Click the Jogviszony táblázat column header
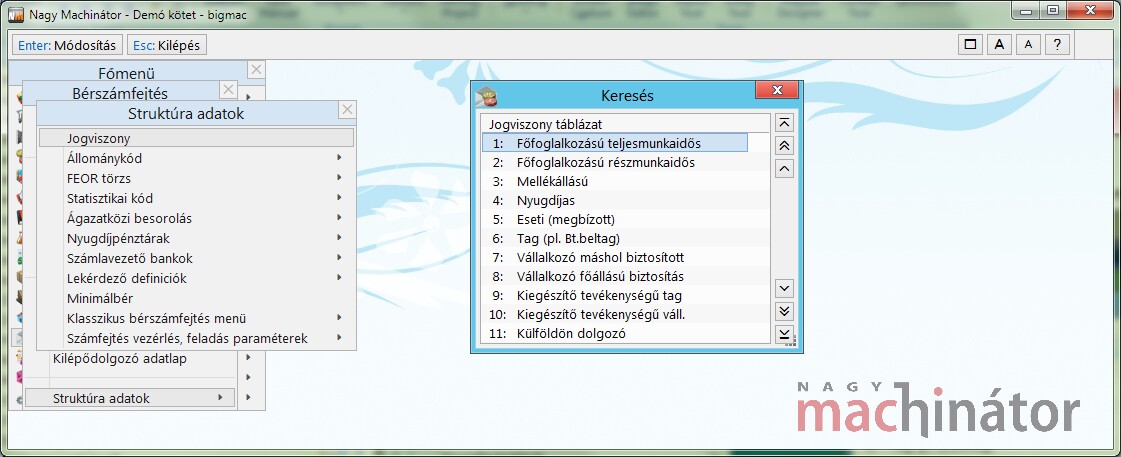The height and width of the screenshot is (457, 1121). point(625,124)
